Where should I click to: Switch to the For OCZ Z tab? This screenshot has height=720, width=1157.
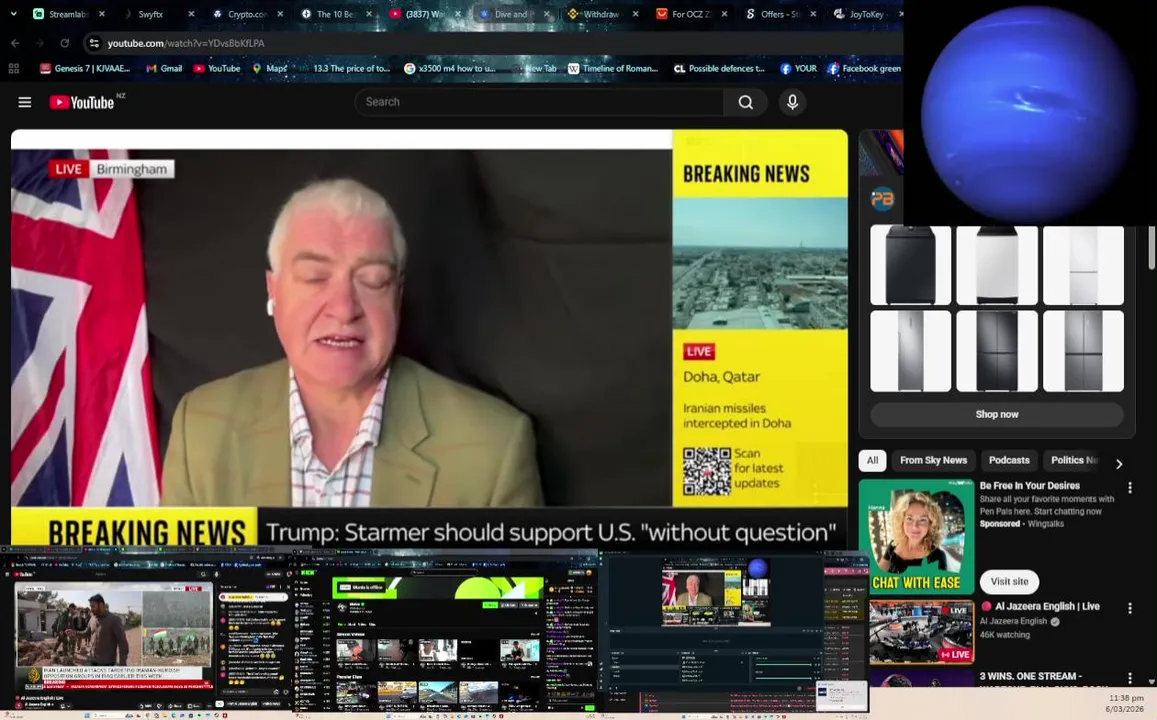point(690,14)
